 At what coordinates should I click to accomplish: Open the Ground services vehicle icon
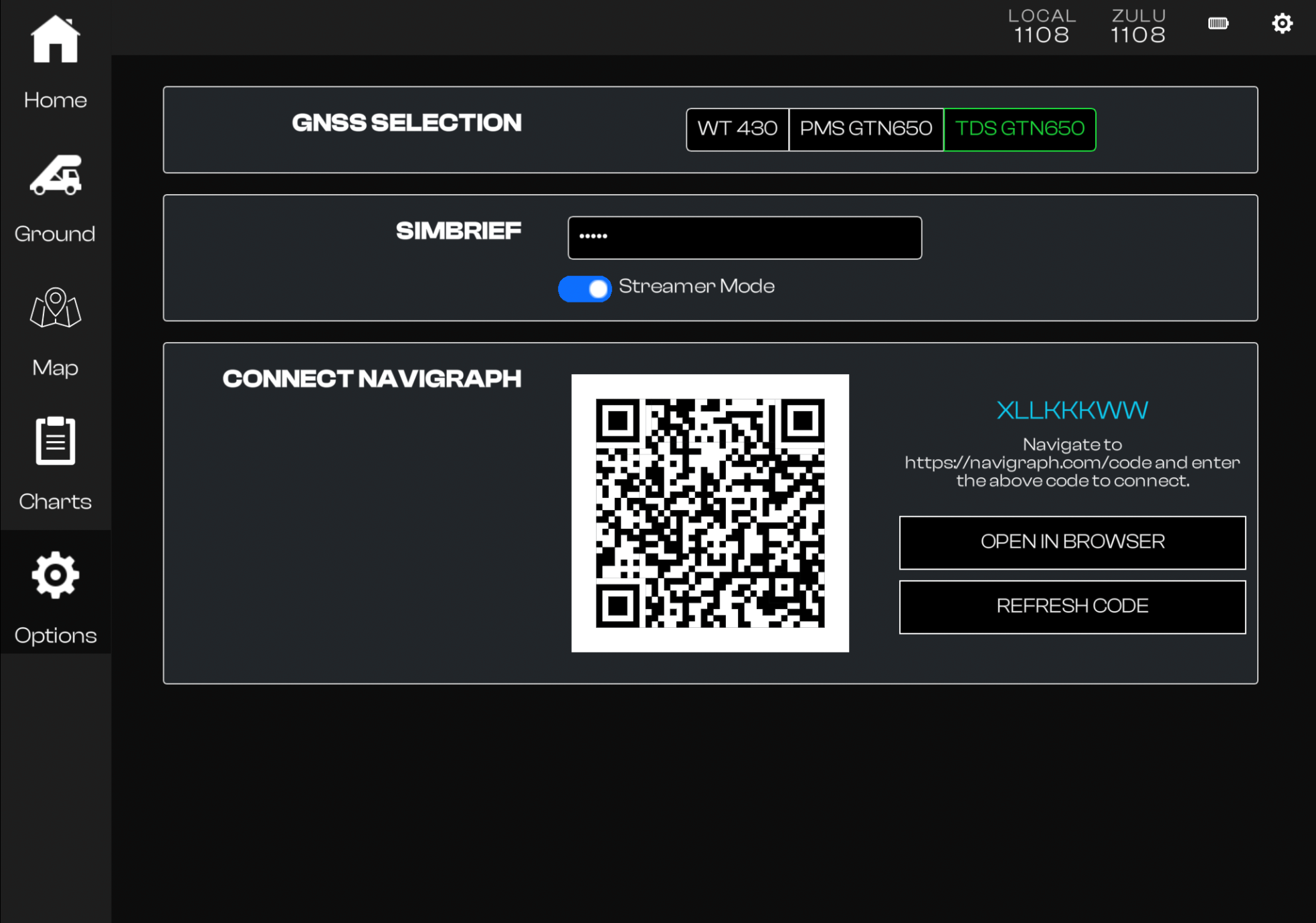[x=55, y=175]
